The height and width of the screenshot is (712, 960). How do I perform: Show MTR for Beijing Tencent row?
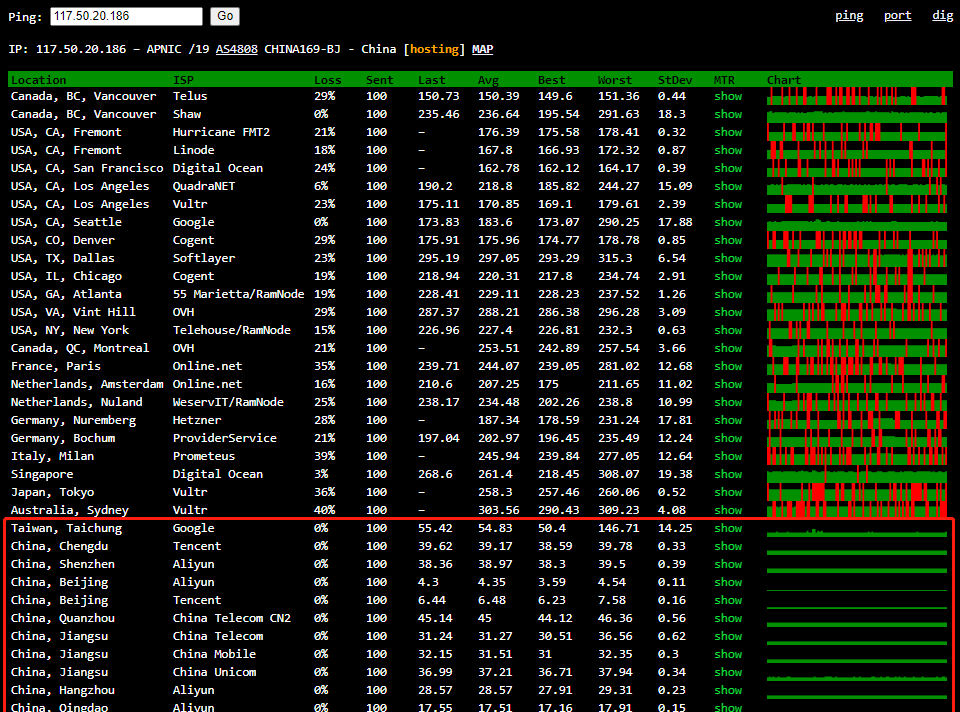[728, 600]
